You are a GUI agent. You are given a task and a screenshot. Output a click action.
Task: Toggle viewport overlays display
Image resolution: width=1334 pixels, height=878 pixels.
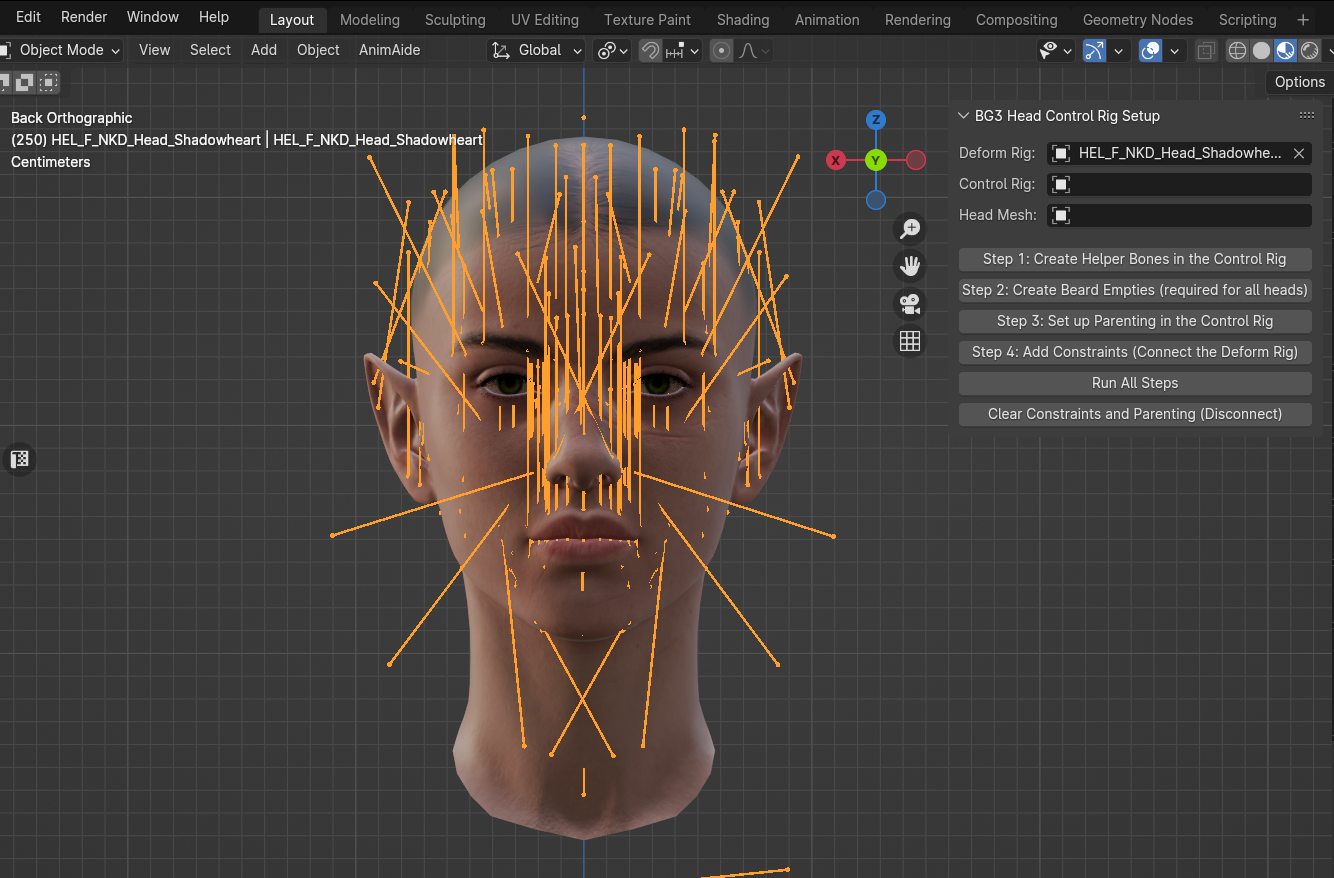pyautogui.click(x=1151, y=50)
